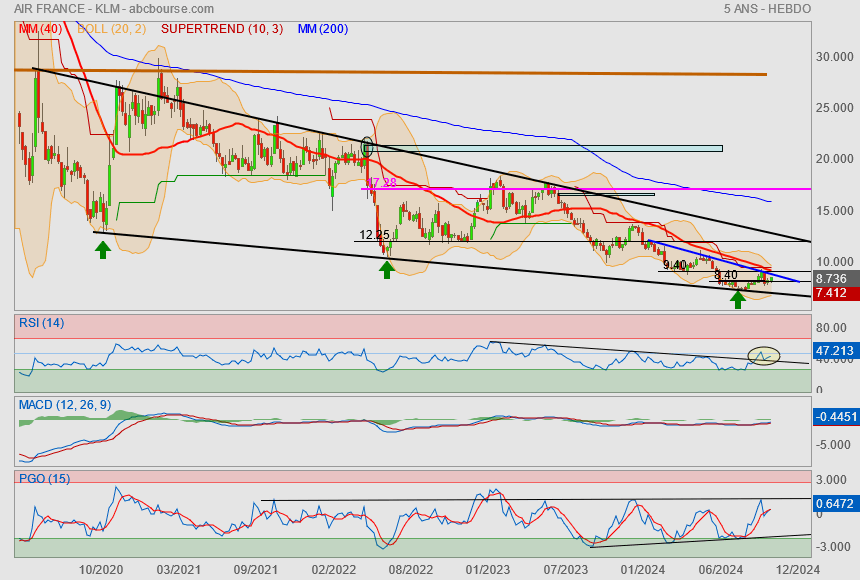Click the 8.40 level label
Screen dimensions: 860x580
[726, 275]
